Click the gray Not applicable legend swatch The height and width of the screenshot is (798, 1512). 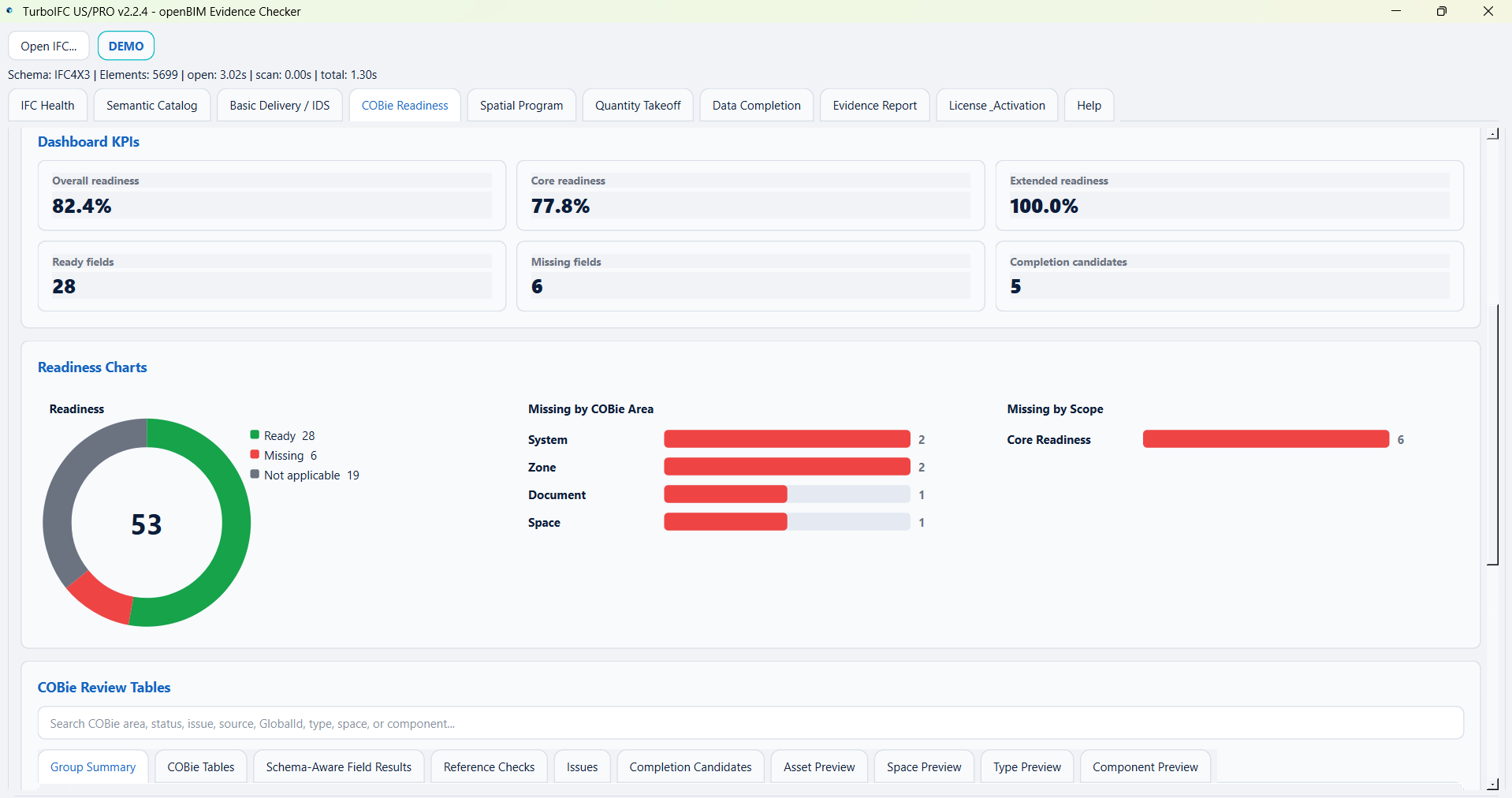pos(255,474)
